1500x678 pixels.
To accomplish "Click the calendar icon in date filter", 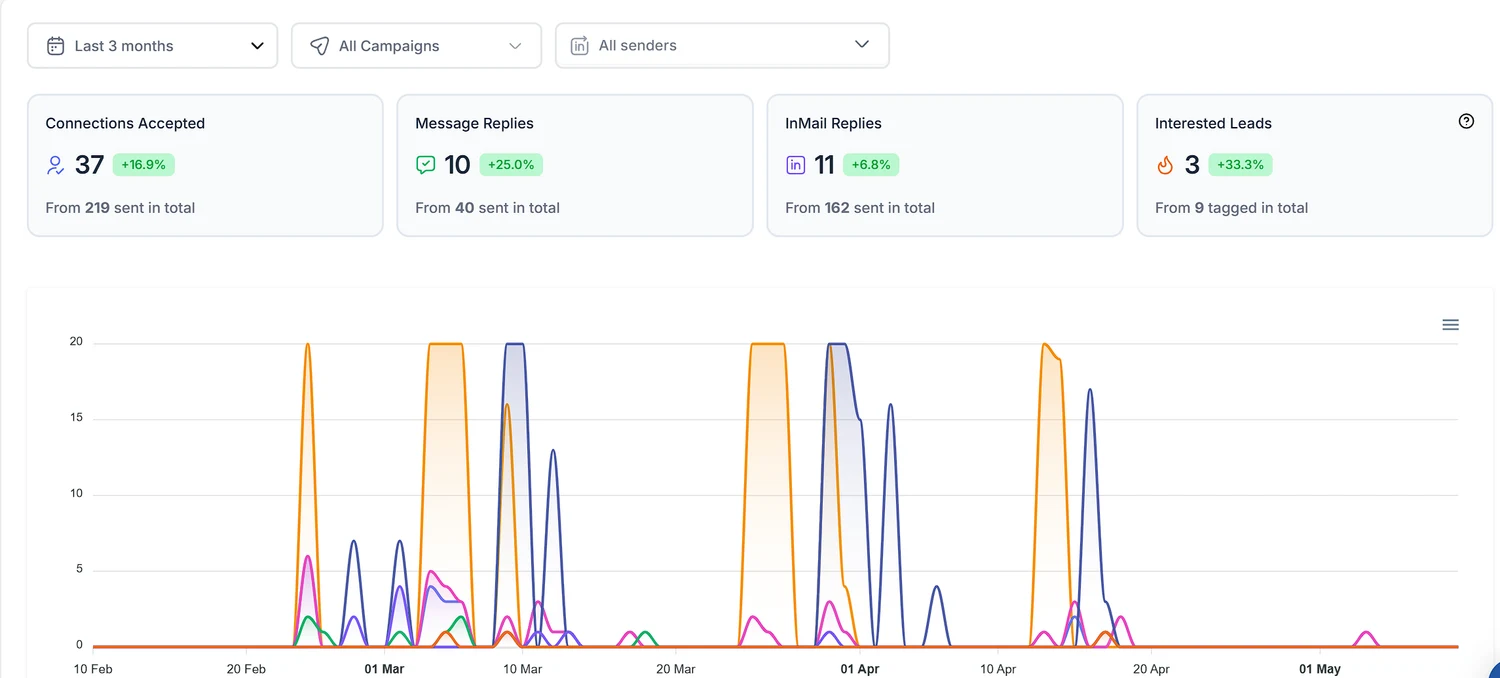I will tap(56, 46).
